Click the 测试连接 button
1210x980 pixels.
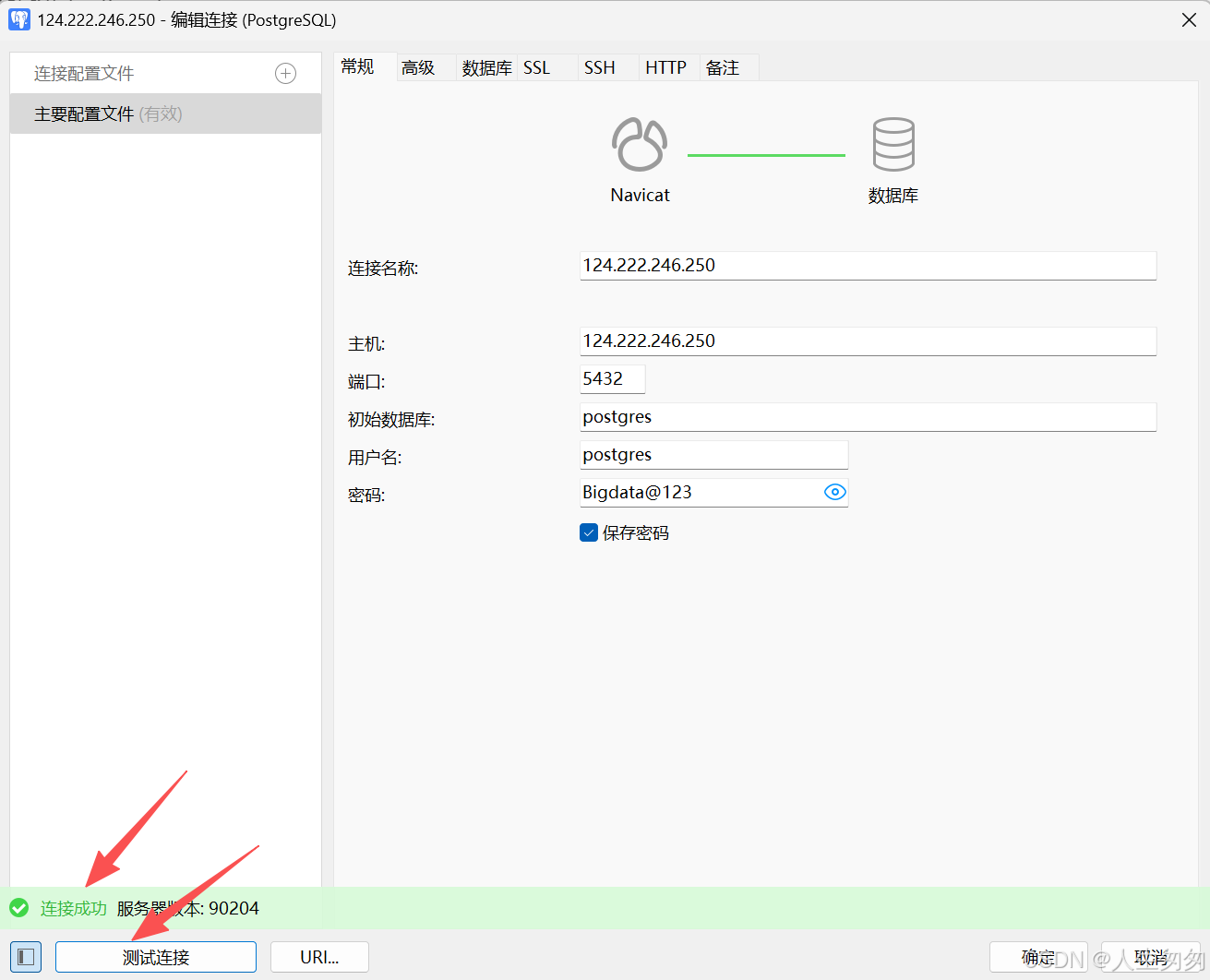(x=156, y=957)
